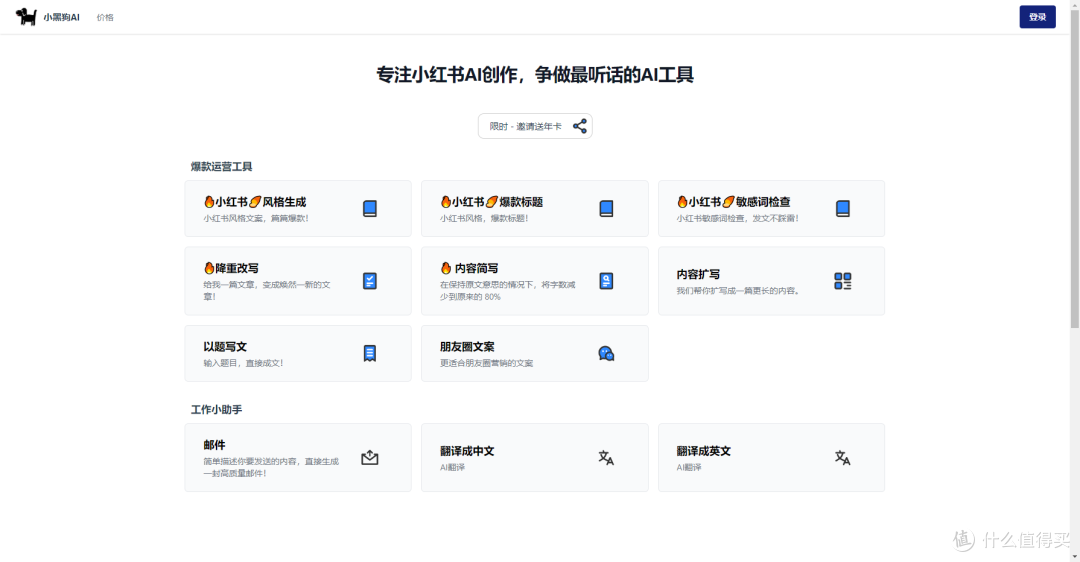Open the 朋友圈文案 tool title
Viewport: 1080px width, 562px height.
pyautogui.click(x=467, y=346)
